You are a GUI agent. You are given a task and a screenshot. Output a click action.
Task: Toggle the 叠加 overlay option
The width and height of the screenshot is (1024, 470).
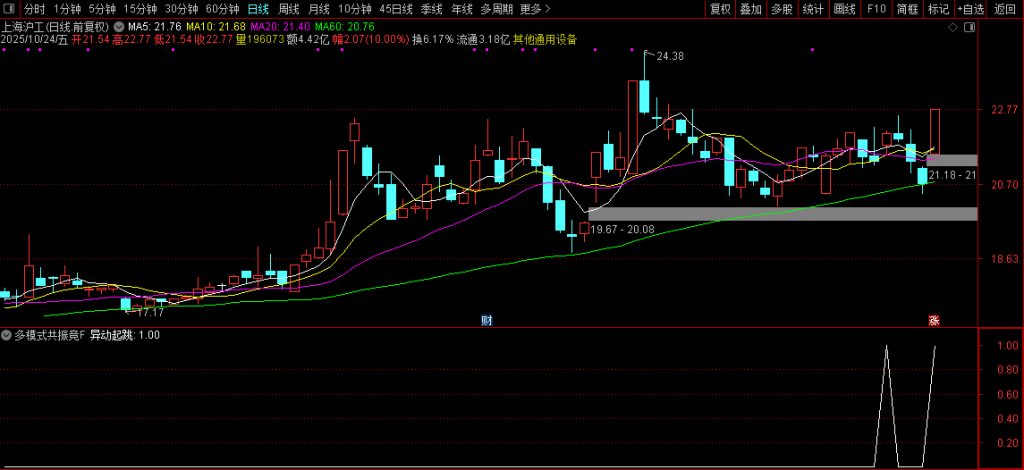click(x=751, y=9)
